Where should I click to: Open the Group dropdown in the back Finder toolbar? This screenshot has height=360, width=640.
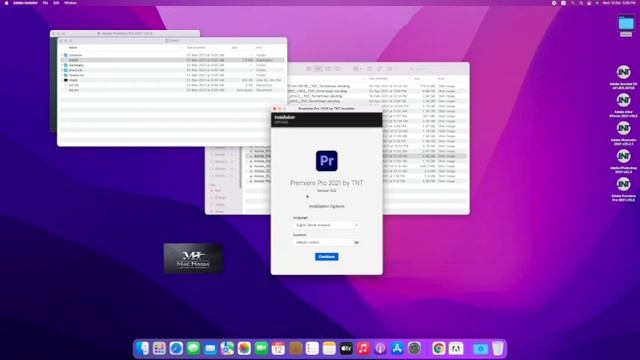pos(357,69)
